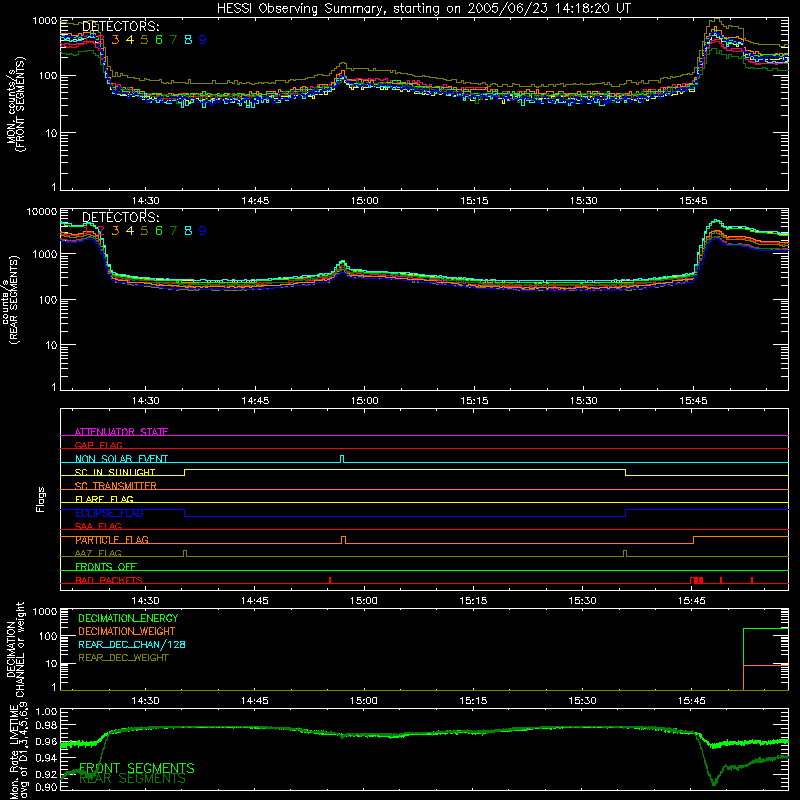This screenshot has height=800, width=800.
Task: Click the vertical Flags axis title
Action: click(40, 499)
